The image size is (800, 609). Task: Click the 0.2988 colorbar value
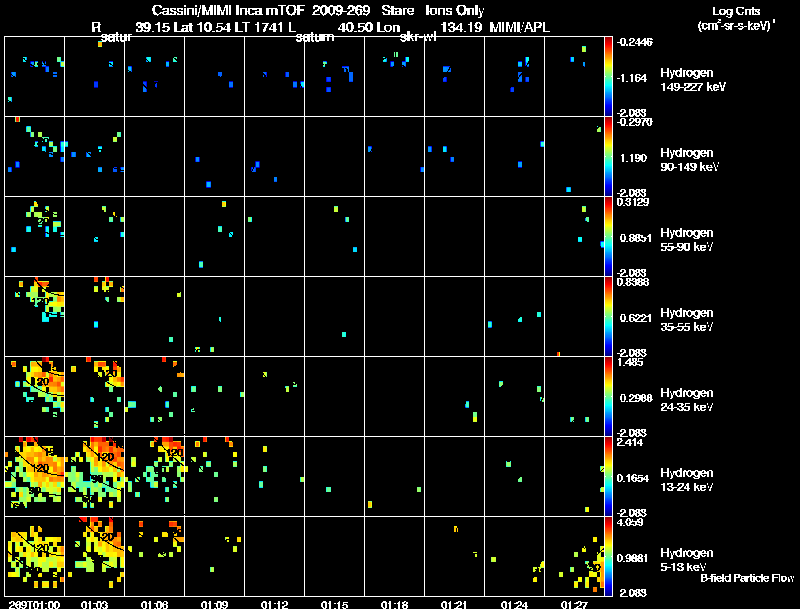click(x=635, y=398)
